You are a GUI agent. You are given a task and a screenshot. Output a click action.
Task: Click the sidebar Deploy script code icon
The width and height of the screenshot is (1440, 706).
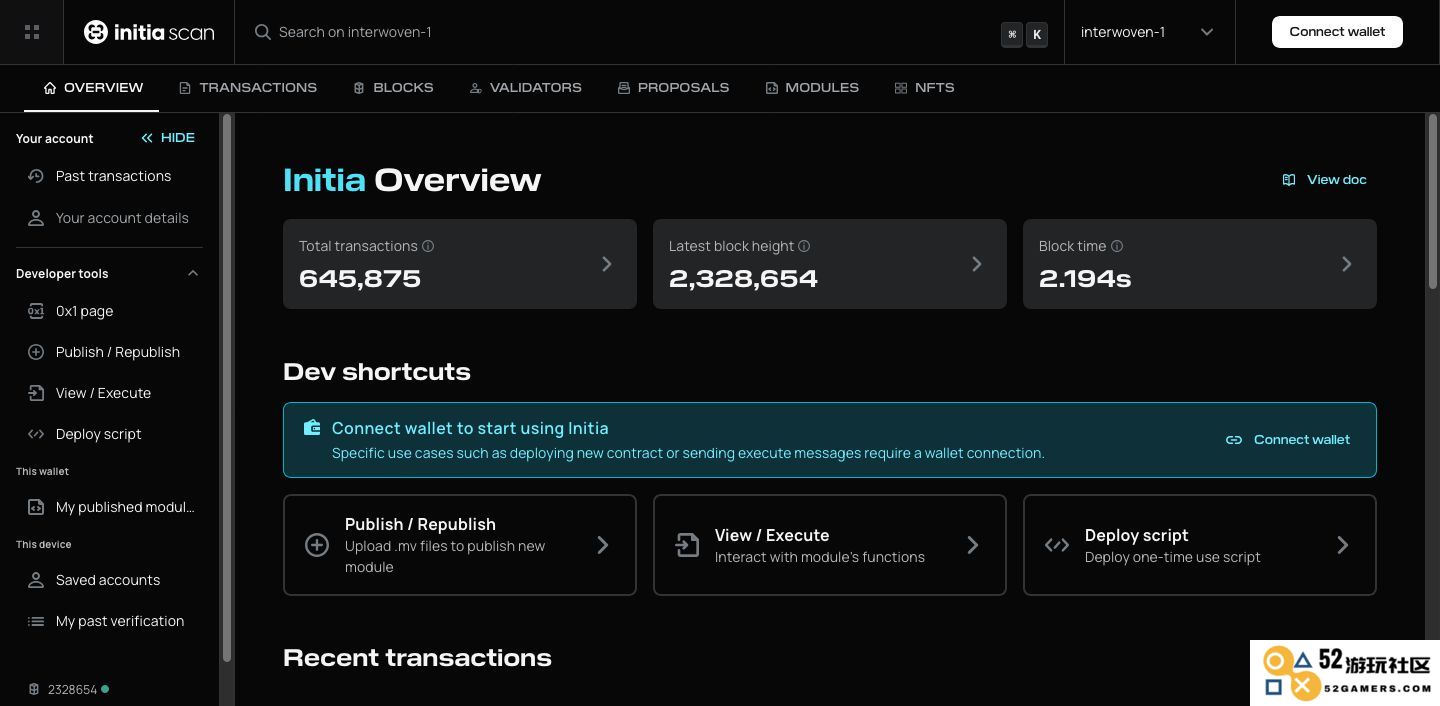pos(36,434)
